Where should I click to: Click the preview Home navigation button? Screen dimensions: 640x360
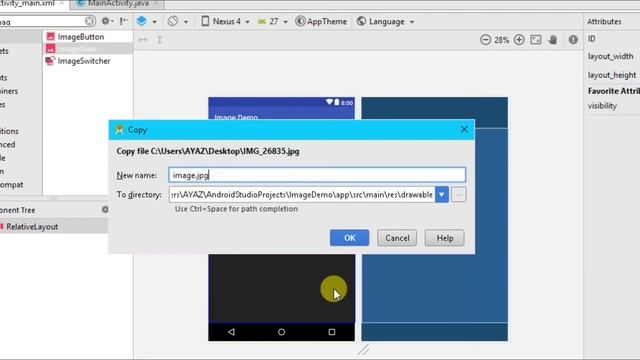[x=281, y=332]
